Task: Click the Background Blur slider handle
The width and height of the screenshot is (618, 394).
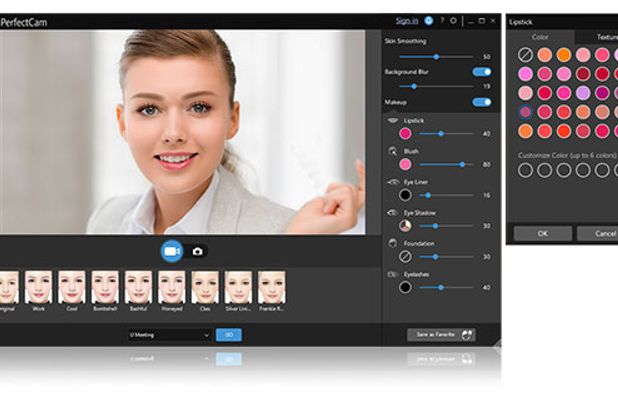Action: click(x=414, y=86)
